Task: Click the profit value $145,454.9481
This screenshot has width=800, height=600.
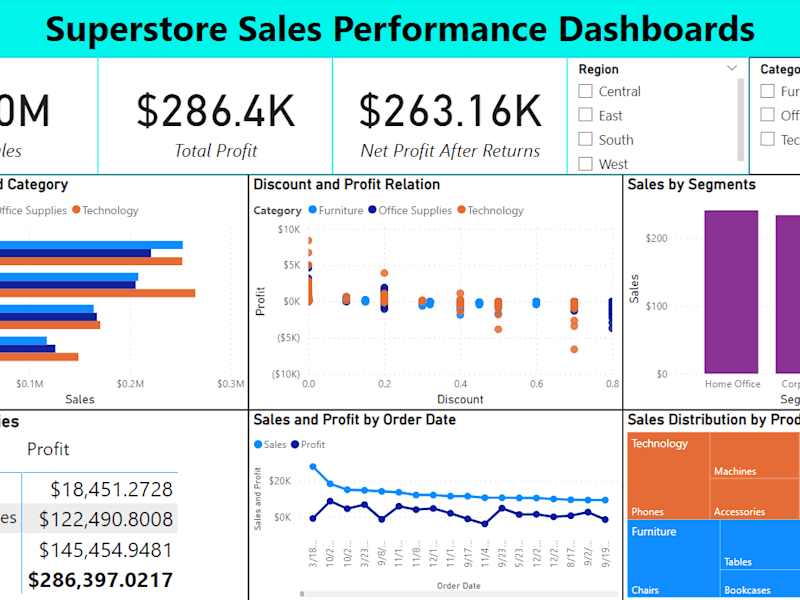Action: pos(106,550)
